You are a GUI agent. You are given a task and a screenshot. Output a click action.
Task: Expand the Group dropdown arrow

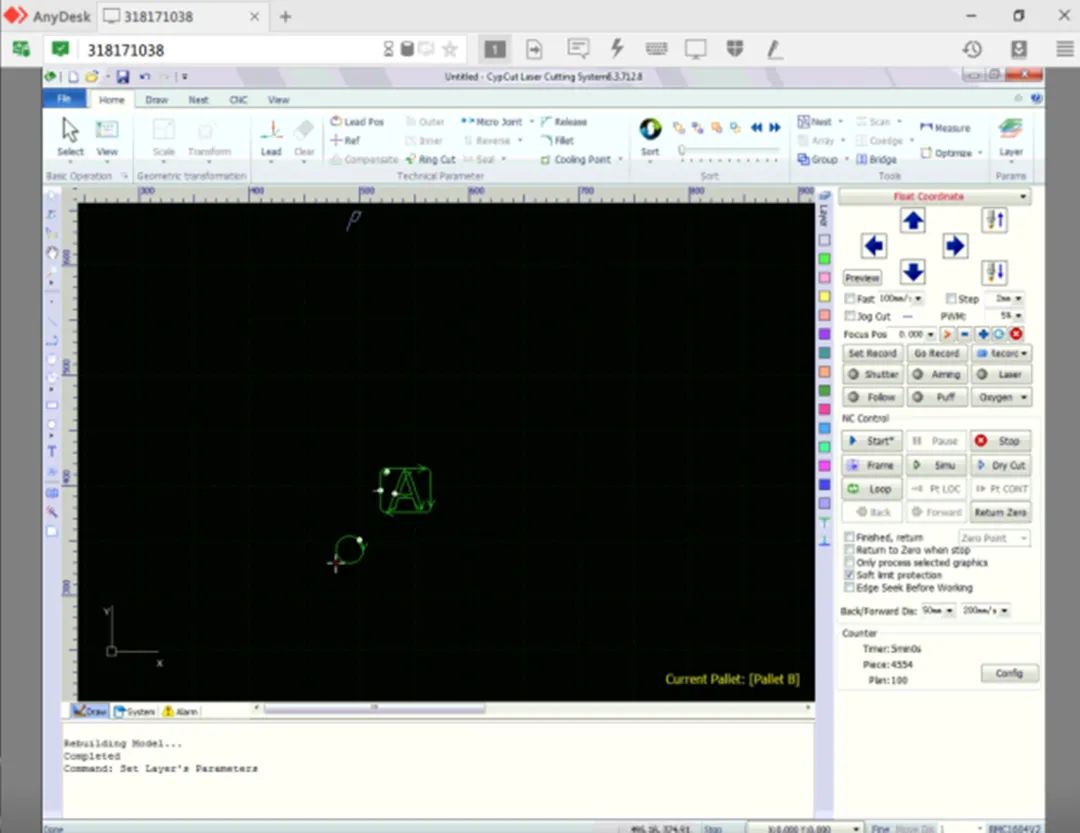[x=847, y=159]
